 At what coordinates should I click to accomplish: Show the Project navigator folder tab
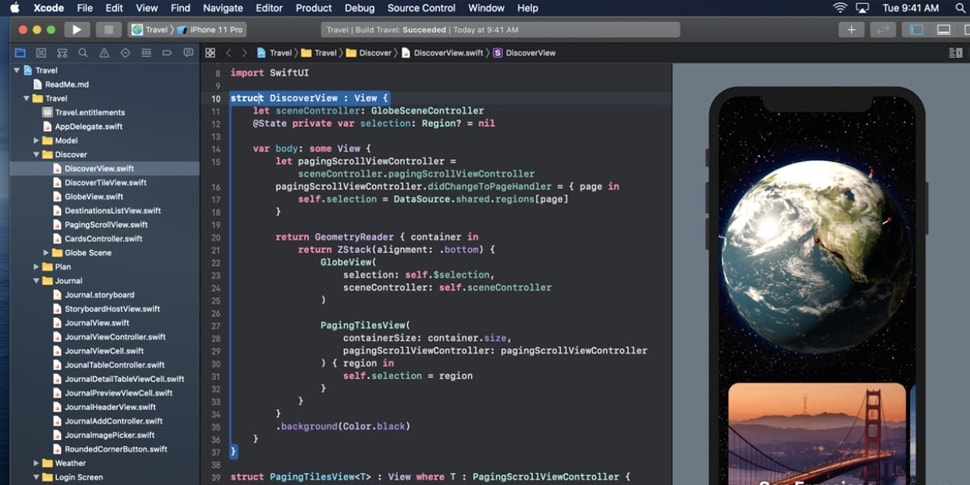click(20, 53)
